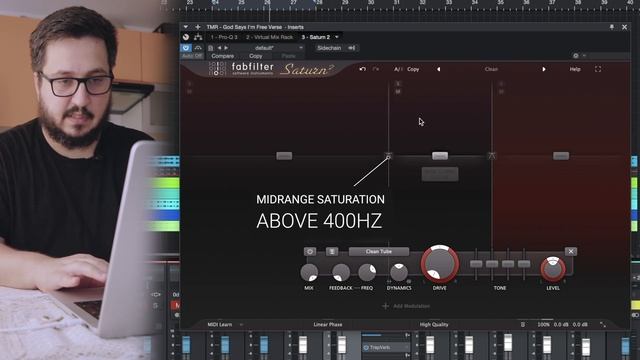
Task: Select the low band level handle
Action: coord(284,156)
